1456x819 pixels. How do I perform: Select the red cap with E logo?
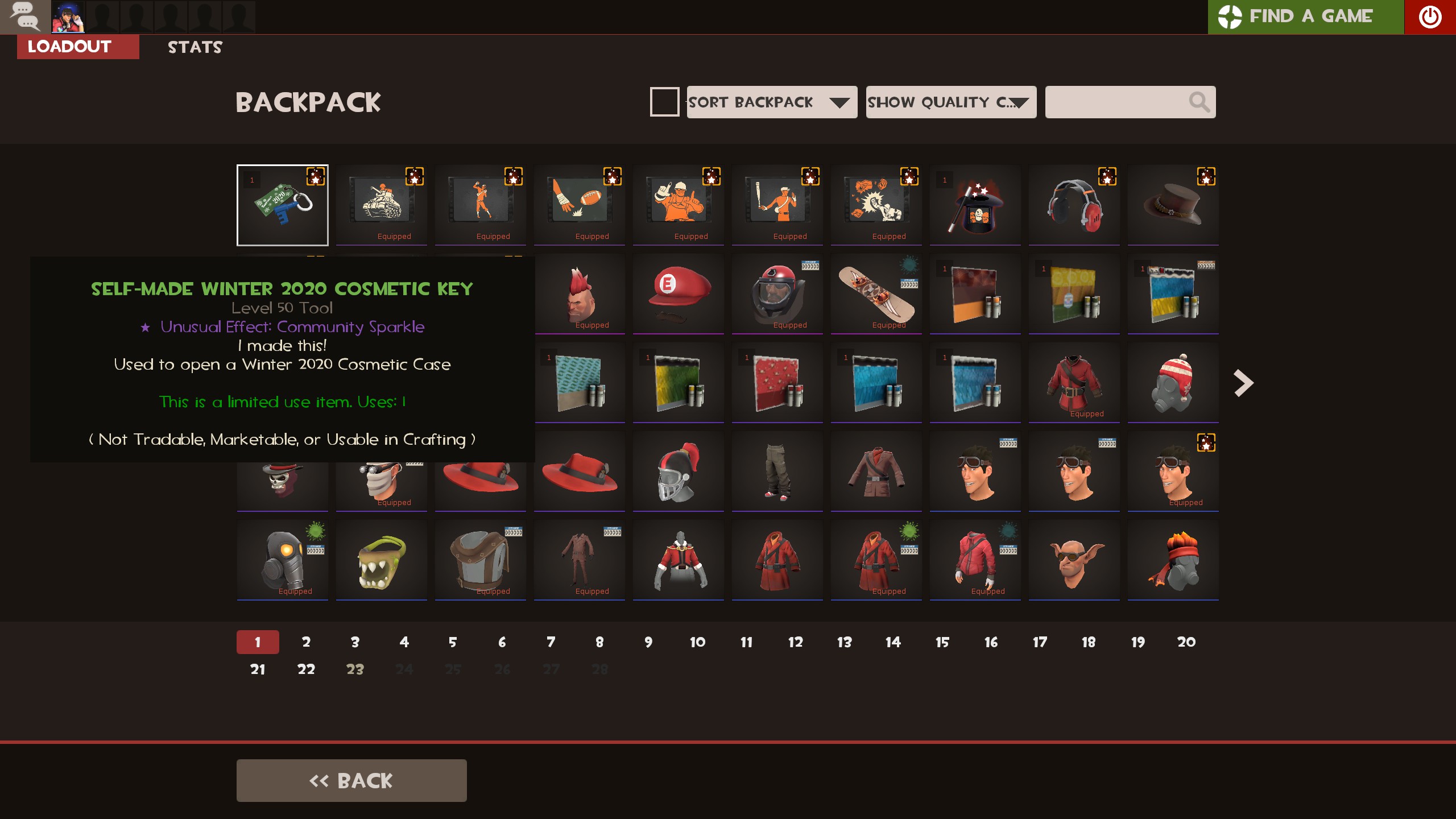[678, 294]
